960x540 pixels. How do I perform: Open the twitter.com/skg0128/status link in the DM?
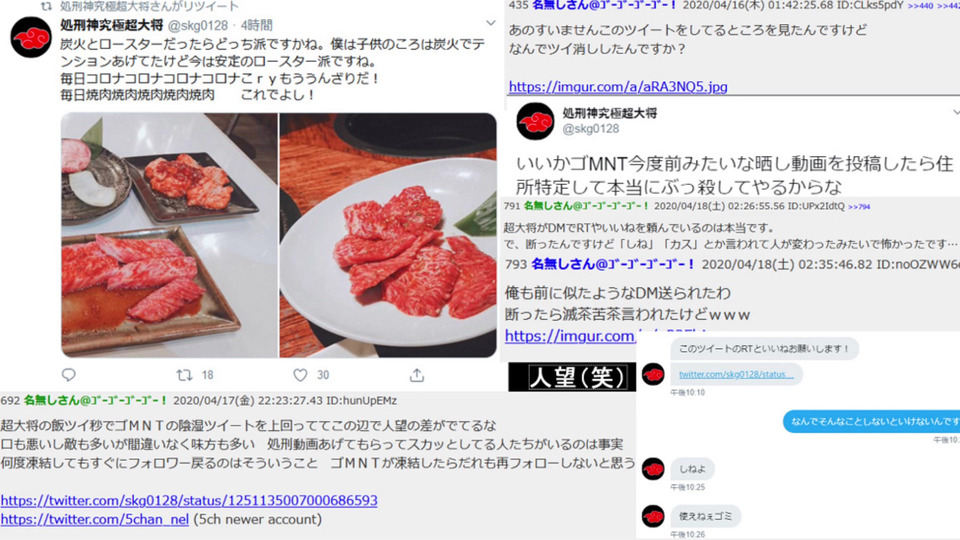pos(736,374)
